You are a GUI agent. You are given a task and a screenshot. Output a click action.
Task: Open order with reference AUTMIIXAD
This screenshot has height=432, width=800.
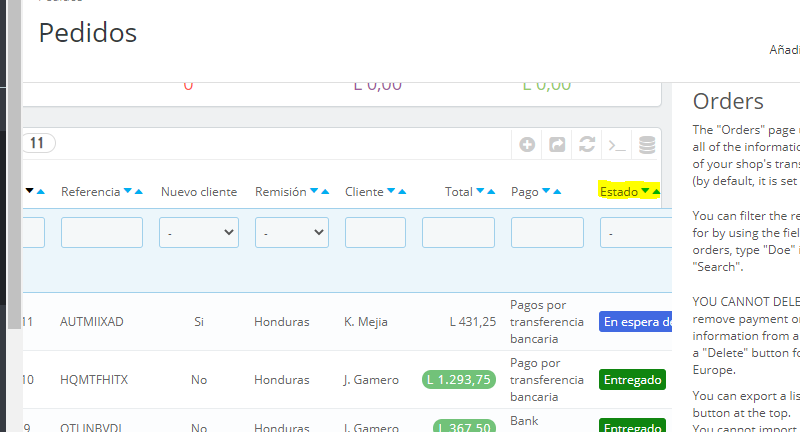coord(92,322)
